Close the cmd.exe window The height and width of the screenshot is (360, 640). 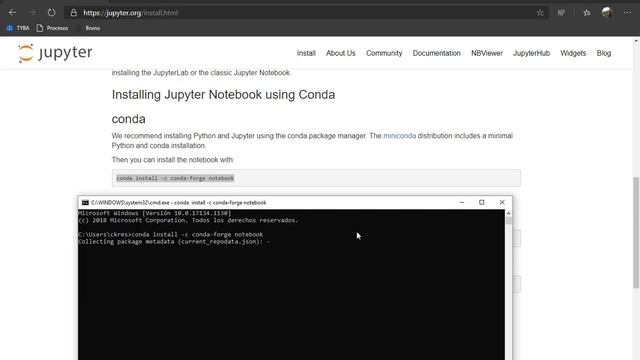pyautogui.click(x=502, y=202)
